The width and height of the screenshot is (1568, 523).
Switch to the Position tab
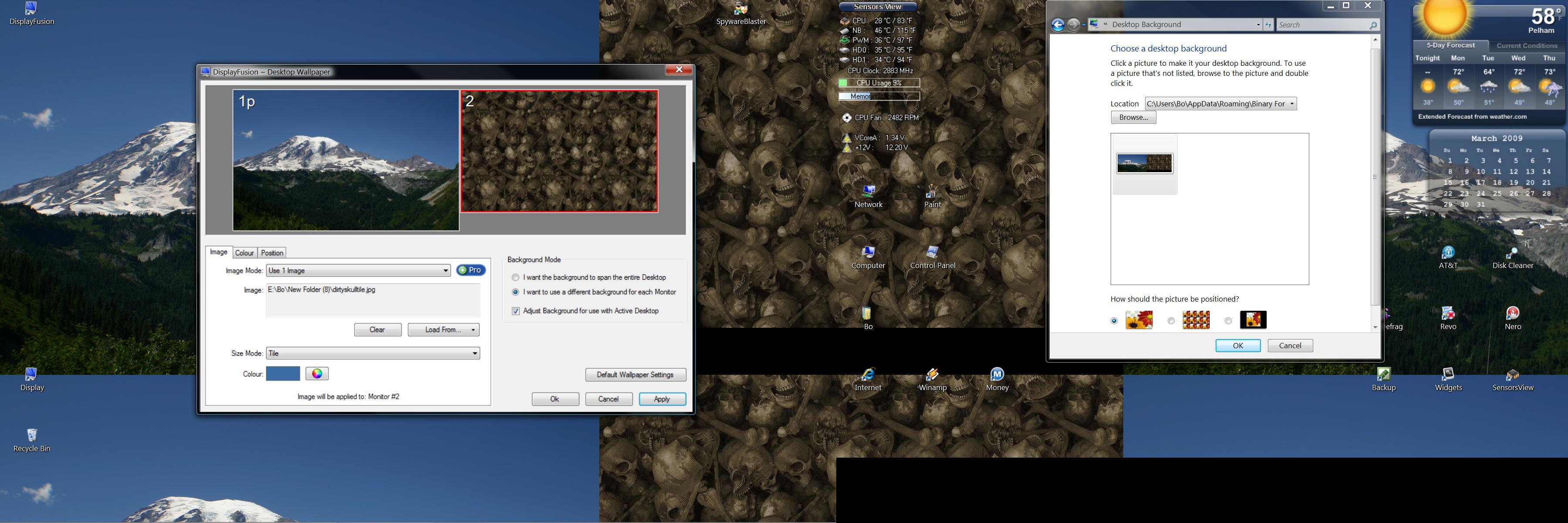tap(272, 253)
